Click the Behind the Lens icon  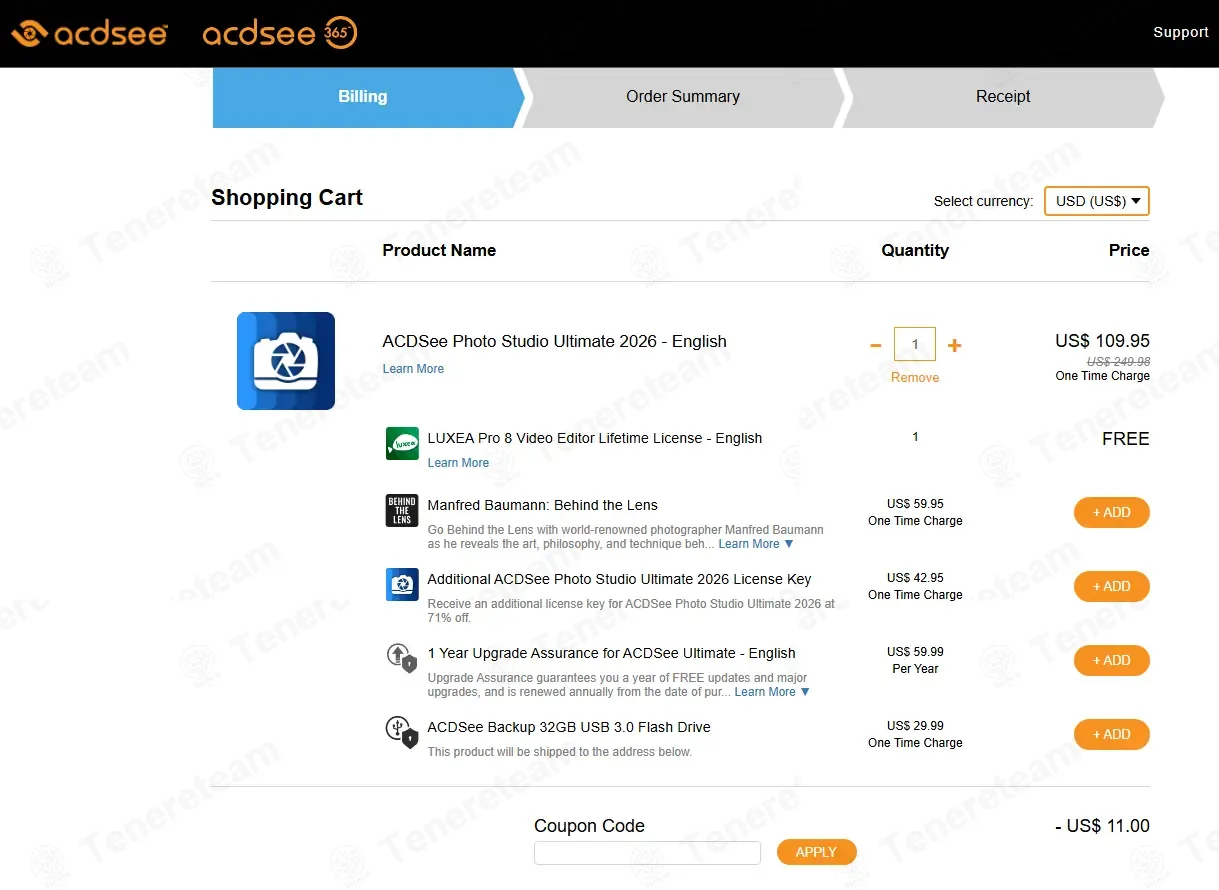(x=402, y=510)
